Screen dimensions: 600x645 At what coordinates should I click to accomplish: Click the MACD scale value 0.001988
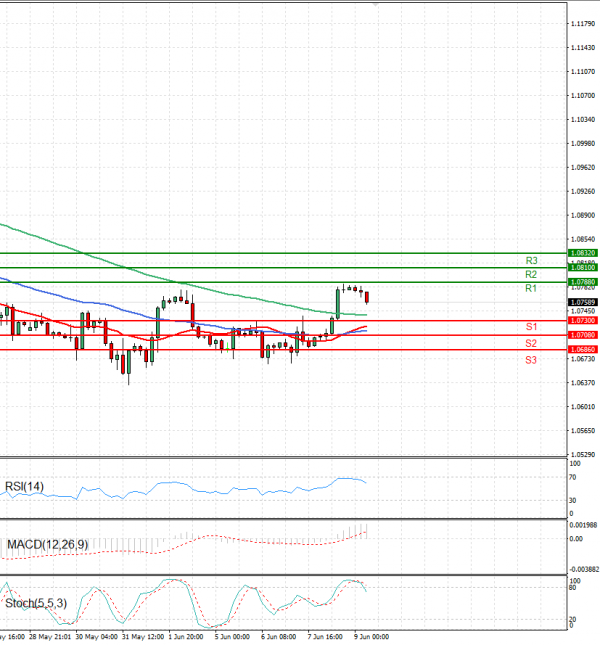point(583,525)
